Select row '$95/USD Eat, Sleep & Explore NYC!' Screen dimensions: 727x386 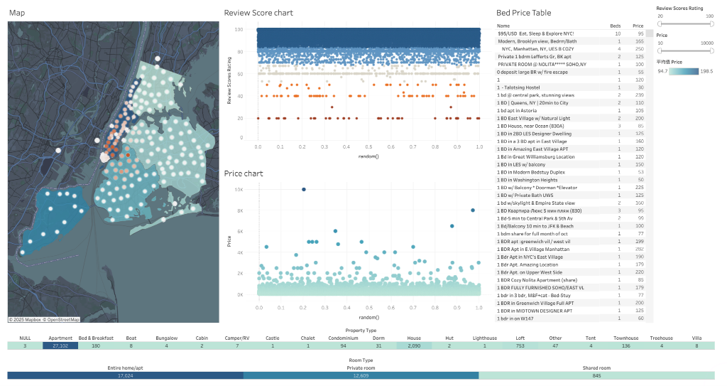570,34
